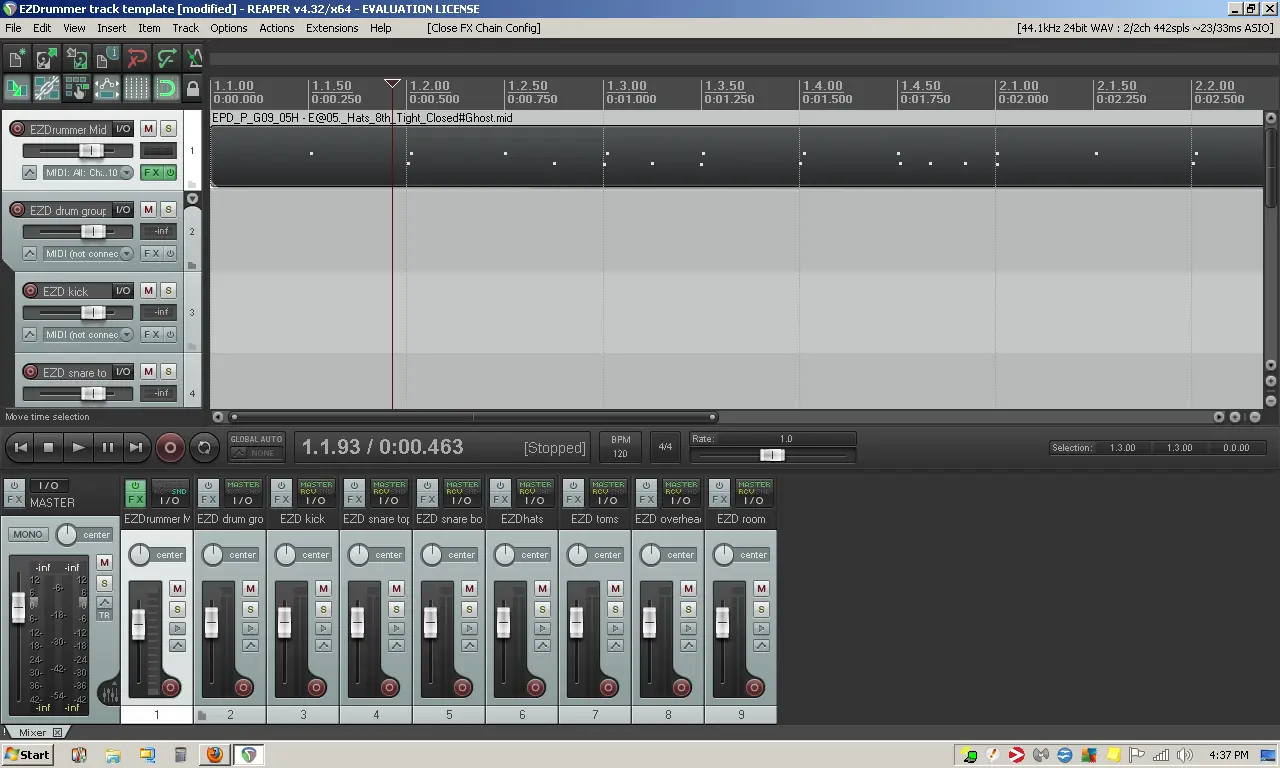
Task: Mute the Master track in mixer
Action: pos(104,563)
